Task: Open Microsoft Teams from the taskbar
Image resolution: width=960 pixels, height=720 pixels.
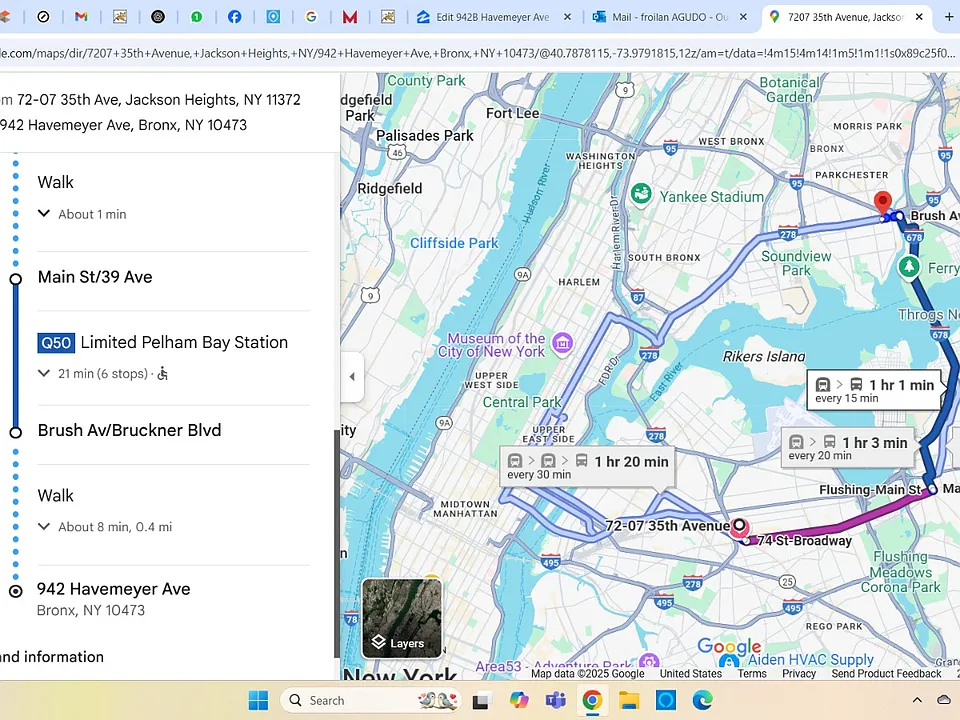Action: click(555, 700)
